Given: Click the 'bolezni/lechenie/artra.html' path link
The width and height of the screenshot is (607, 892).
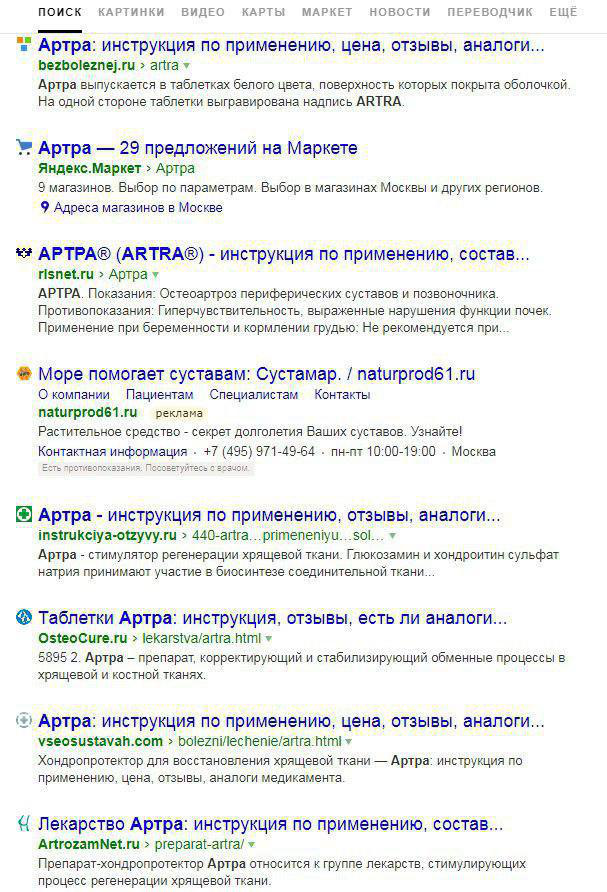Looking at the screenshot, I should (259, 741).
